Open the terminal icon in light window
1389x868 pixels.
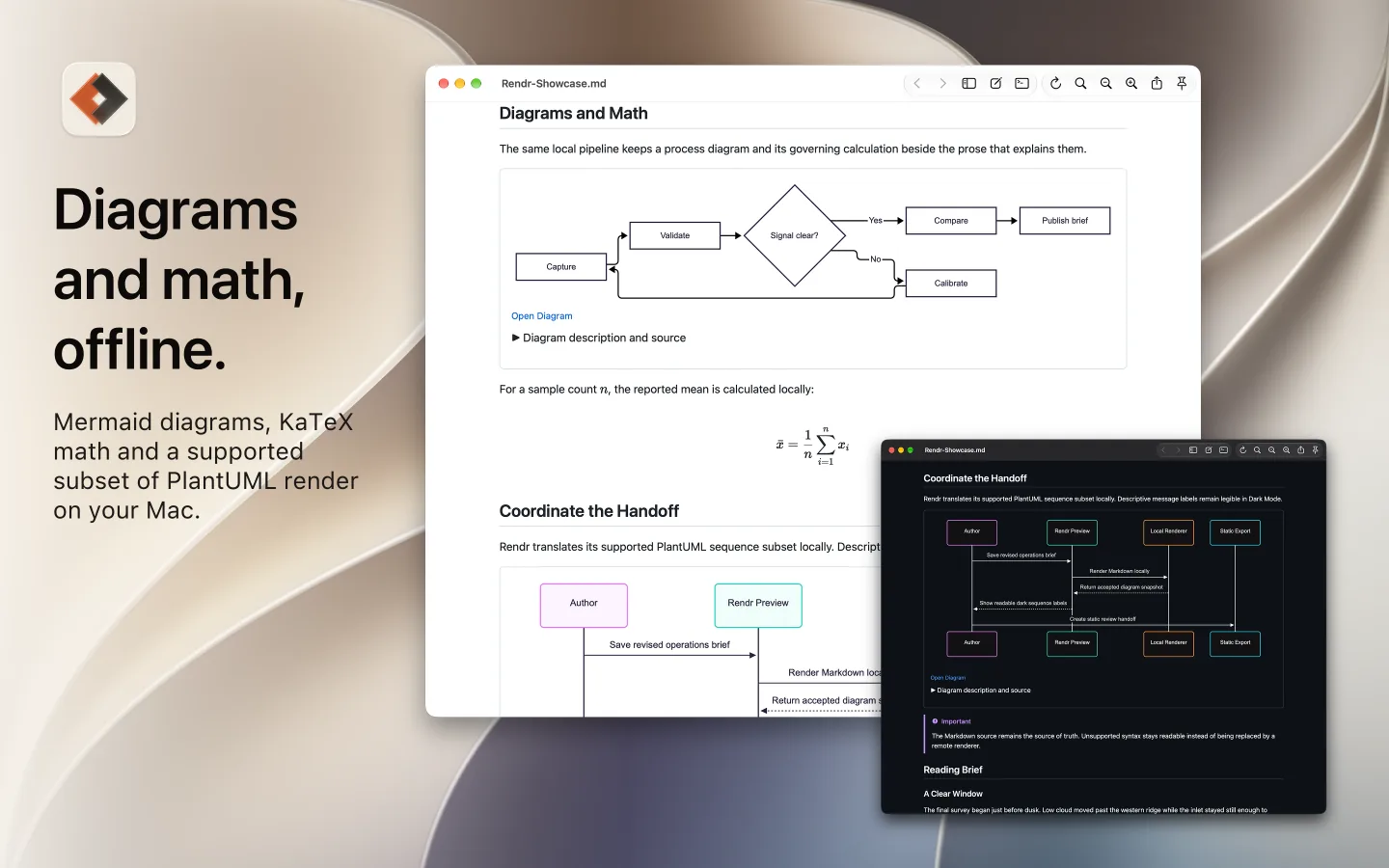[x=1021, y=84]
